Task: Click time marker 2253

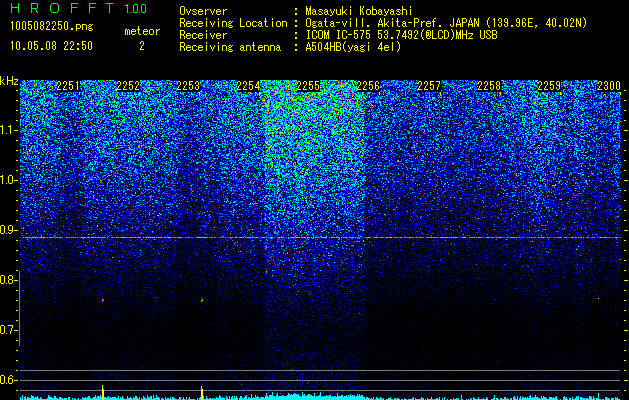Action: click(188, 86)
